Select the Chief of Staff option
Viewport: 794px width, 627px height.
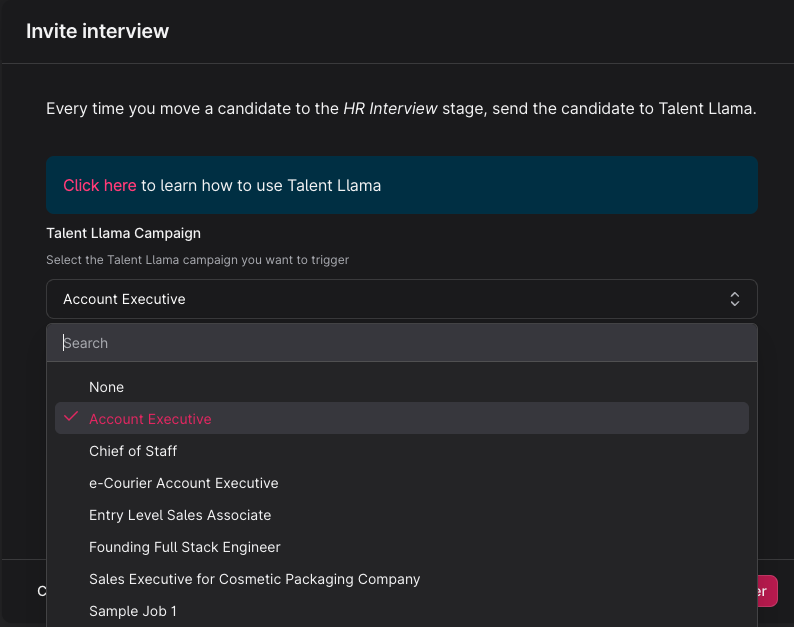402,451
